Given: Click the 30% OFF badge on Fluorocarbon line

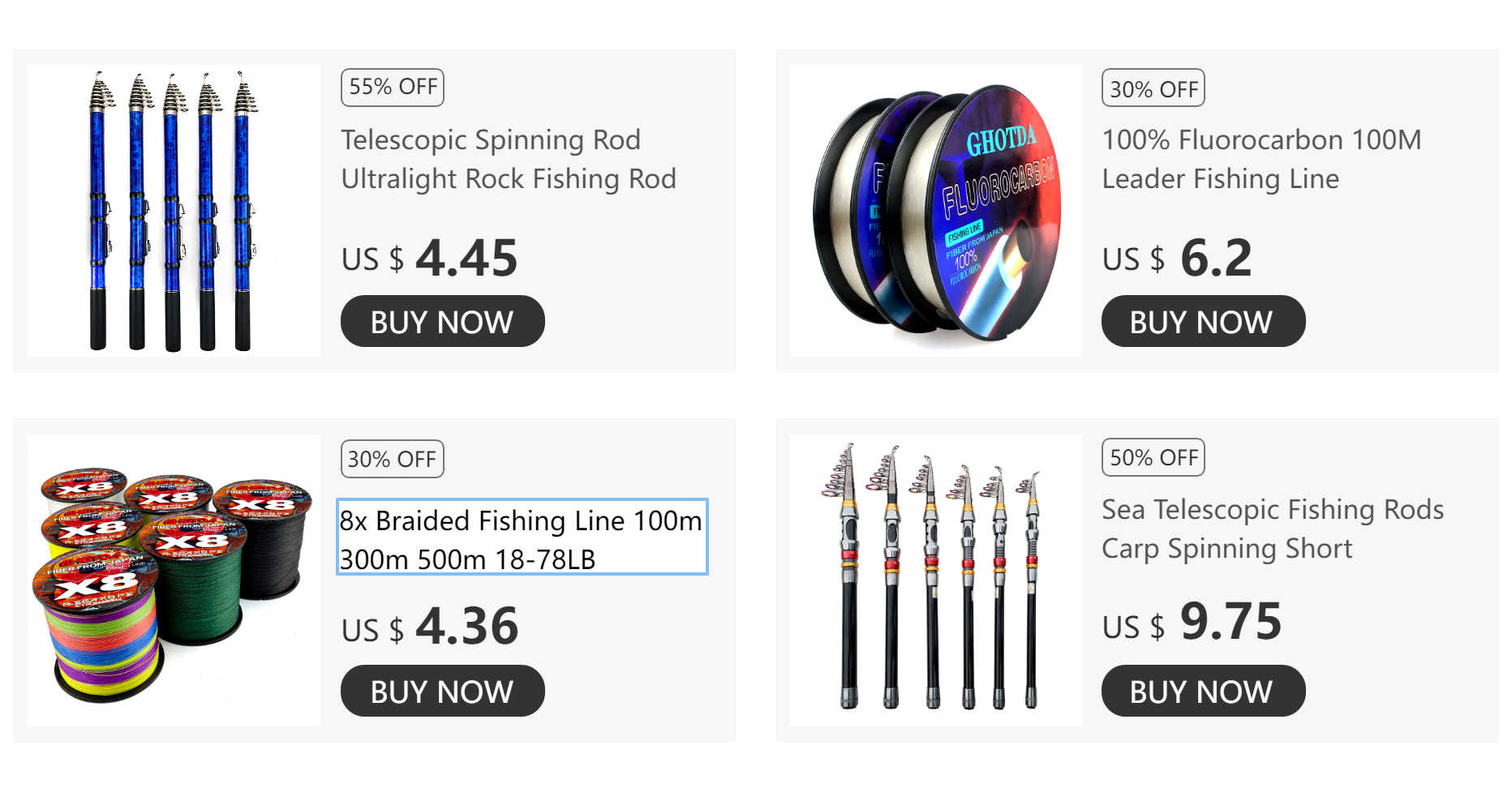Looking at the screenshot, I should 1153,88.
